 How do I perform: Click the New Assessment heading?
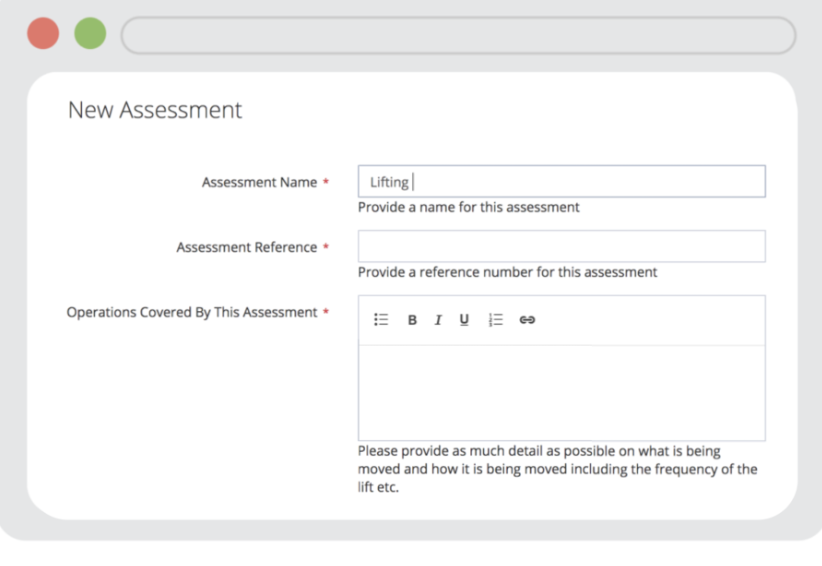coord(155,110)
